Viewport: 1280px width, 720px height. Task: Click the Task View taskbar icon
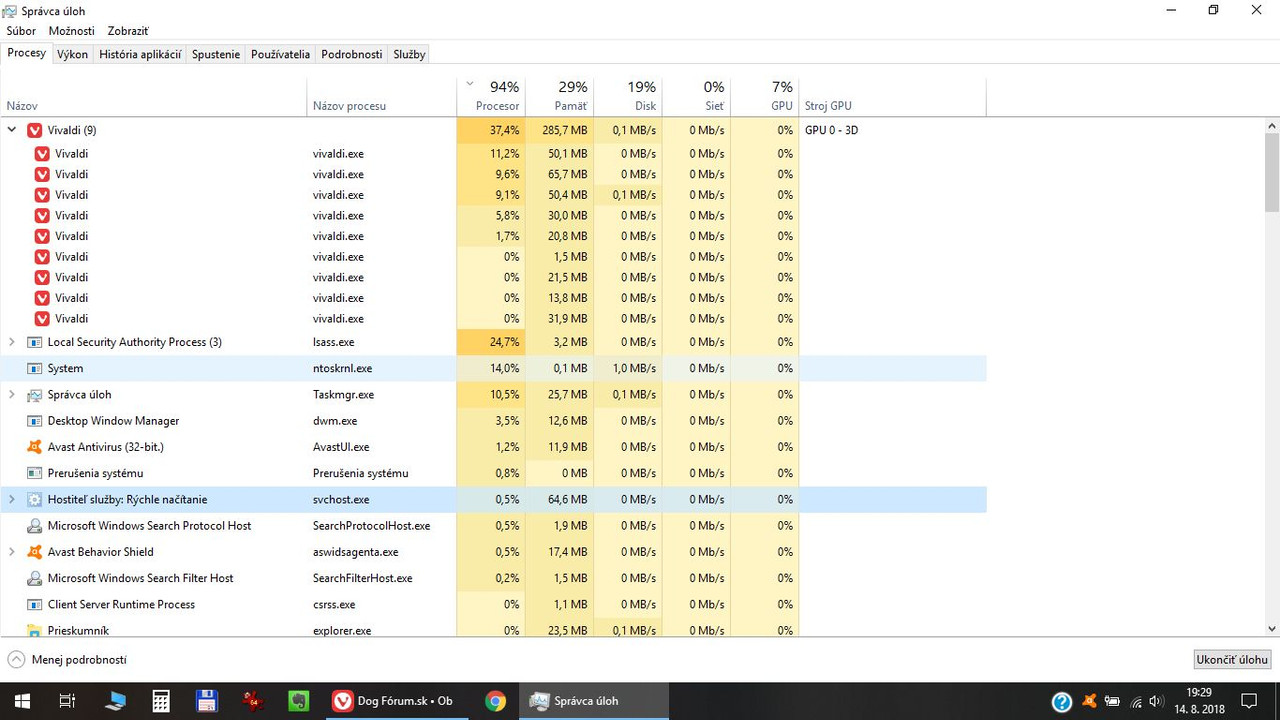(x=67, y=701)
